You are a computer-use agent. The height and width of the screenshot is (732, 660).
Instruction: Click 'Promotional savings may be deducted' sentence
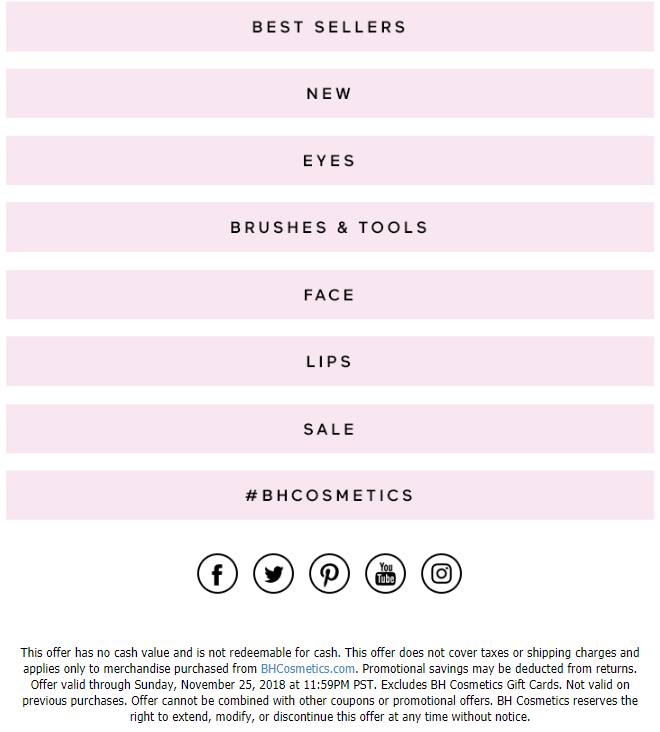(499, 669)
